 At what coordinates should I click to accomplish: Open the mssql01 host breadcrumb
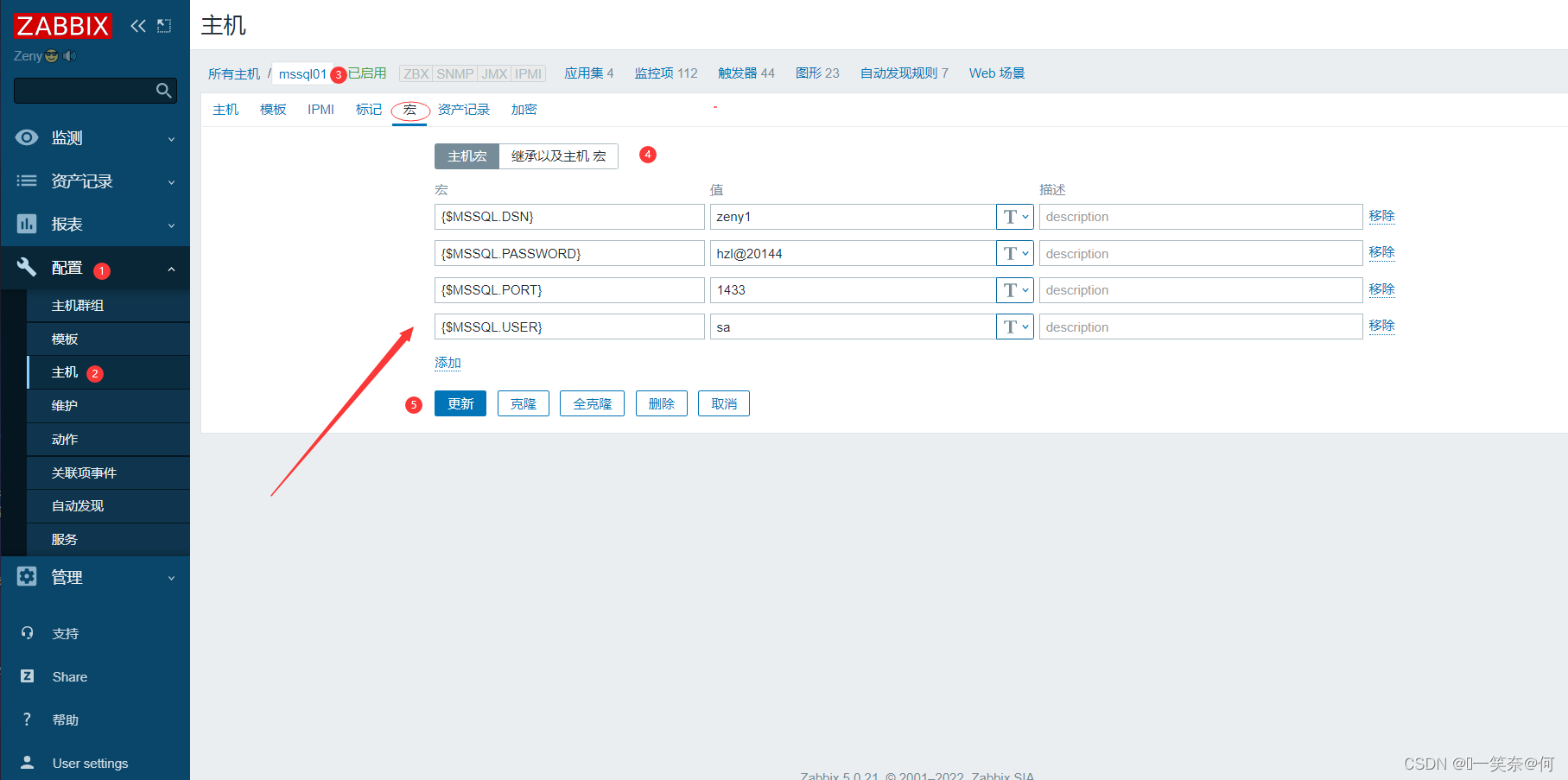click(x=302, y=74)
